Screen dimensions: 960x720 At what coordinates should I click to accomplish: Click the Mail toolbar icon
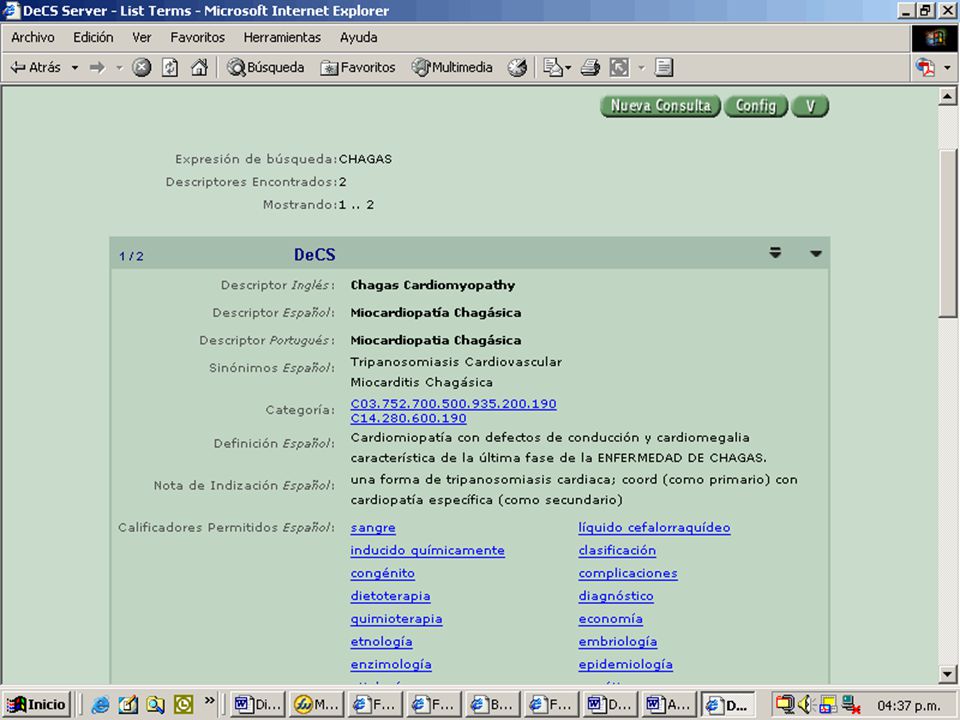pyautogui.click(x=552, y=67)
